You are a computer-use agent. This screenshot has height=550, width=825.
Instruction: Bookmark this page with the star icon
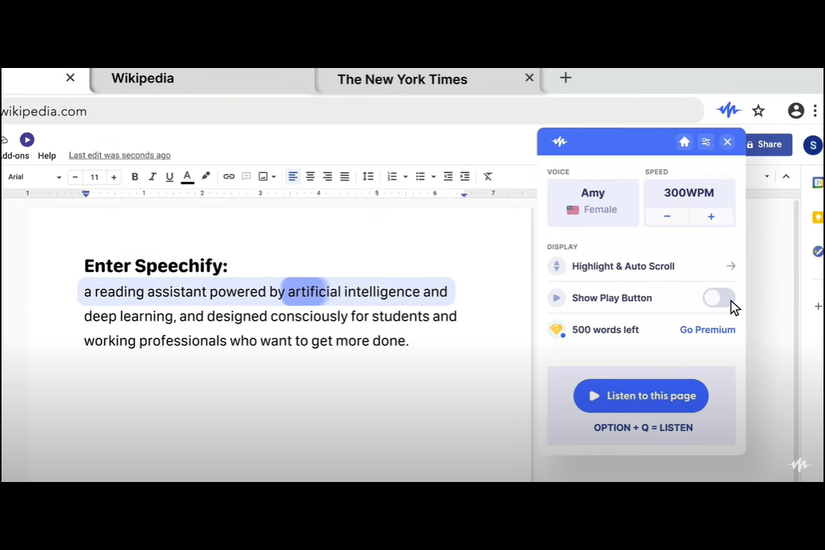[758, 111]
